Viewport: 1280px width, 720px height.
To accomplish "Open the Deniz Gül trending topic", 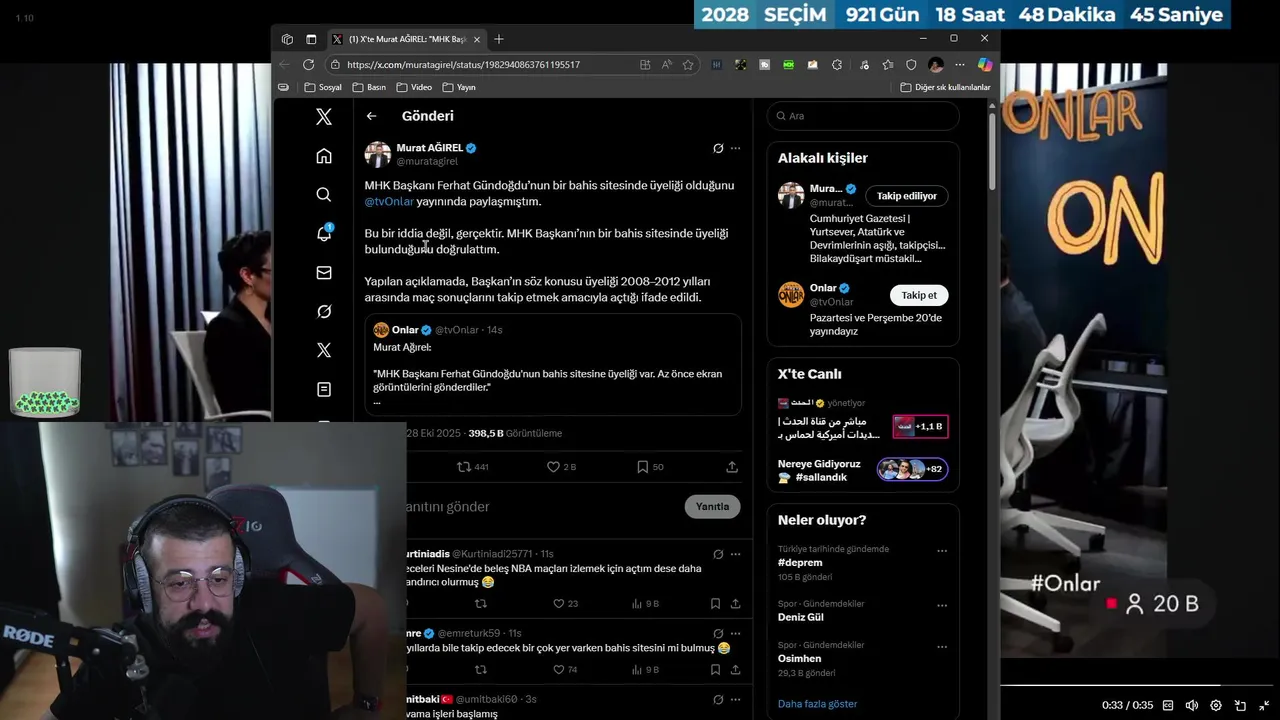I will pos(800,618).
